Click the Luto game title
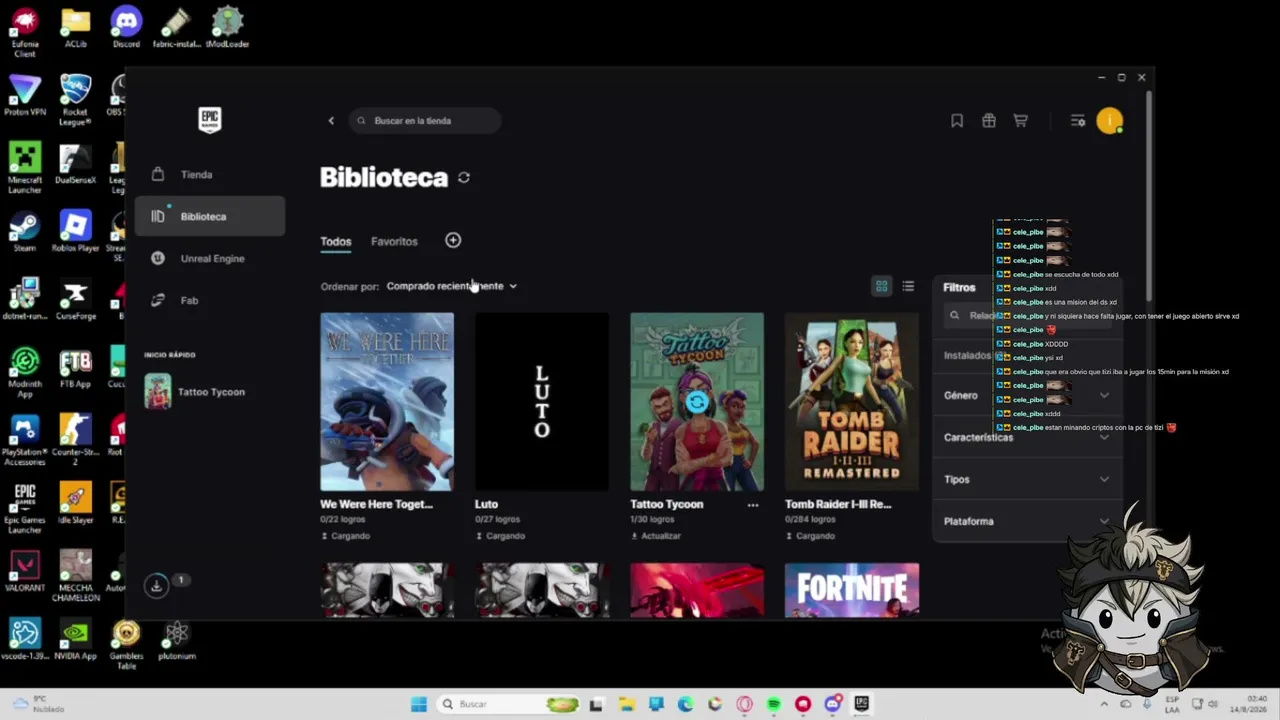Screen dimensions: 1280x720 tap(486, 505)
